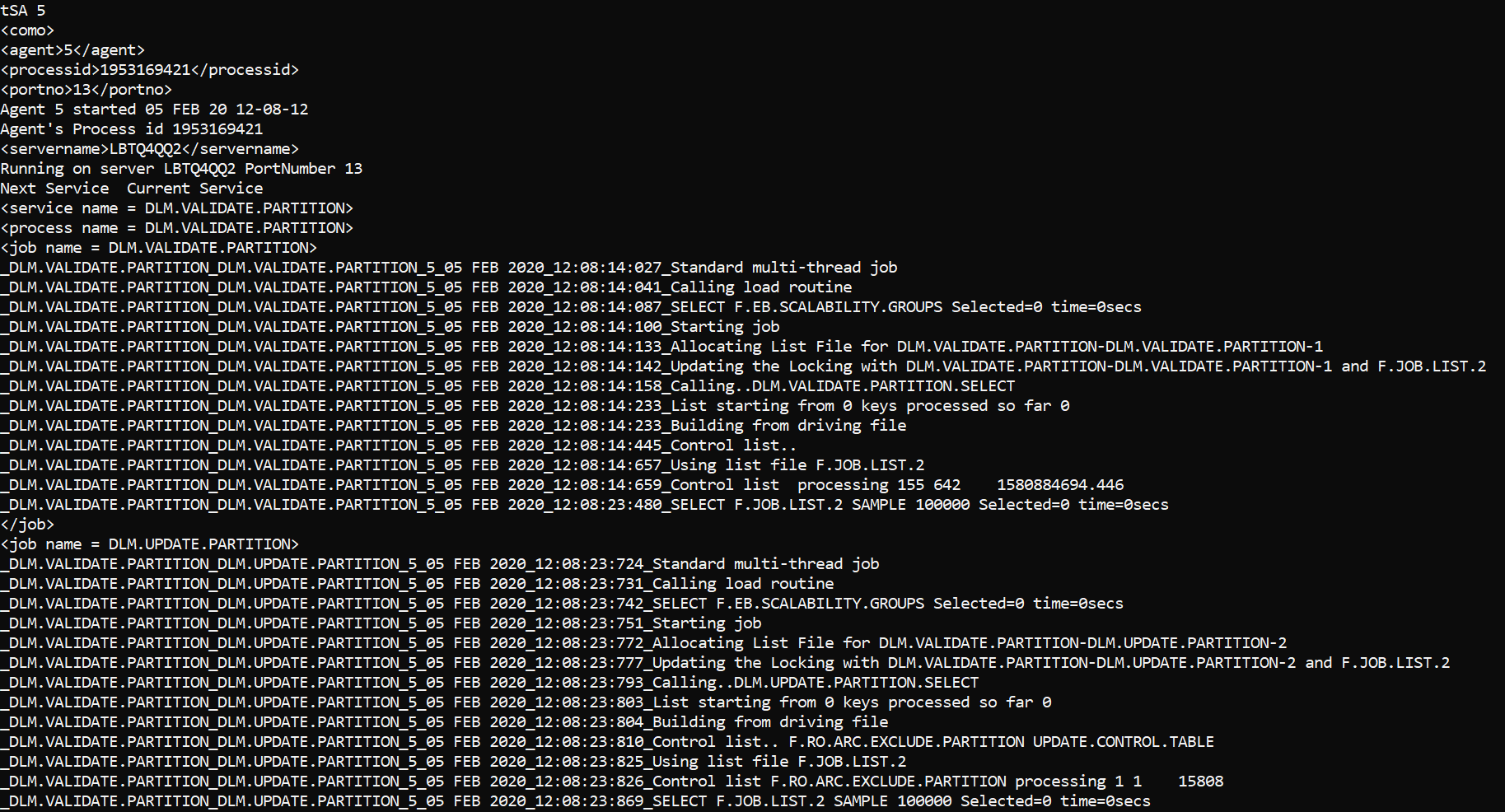The height and width of the screenshot is (812, 1505).
Task: Click the processid 1953169421 tag line
Action: point(149,70)
